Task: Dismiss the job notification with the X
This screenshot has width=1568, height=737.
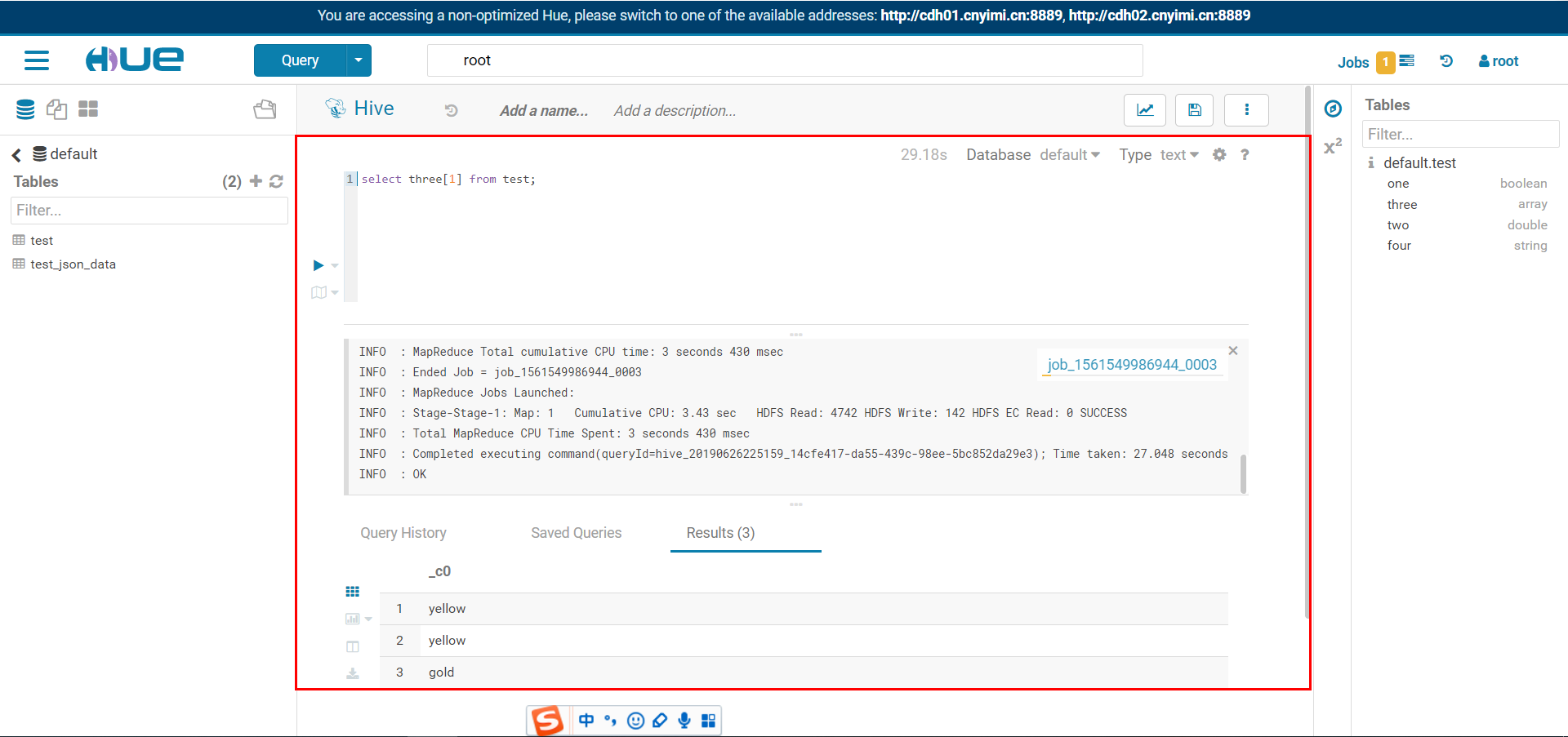Action: coord(1232,350)
